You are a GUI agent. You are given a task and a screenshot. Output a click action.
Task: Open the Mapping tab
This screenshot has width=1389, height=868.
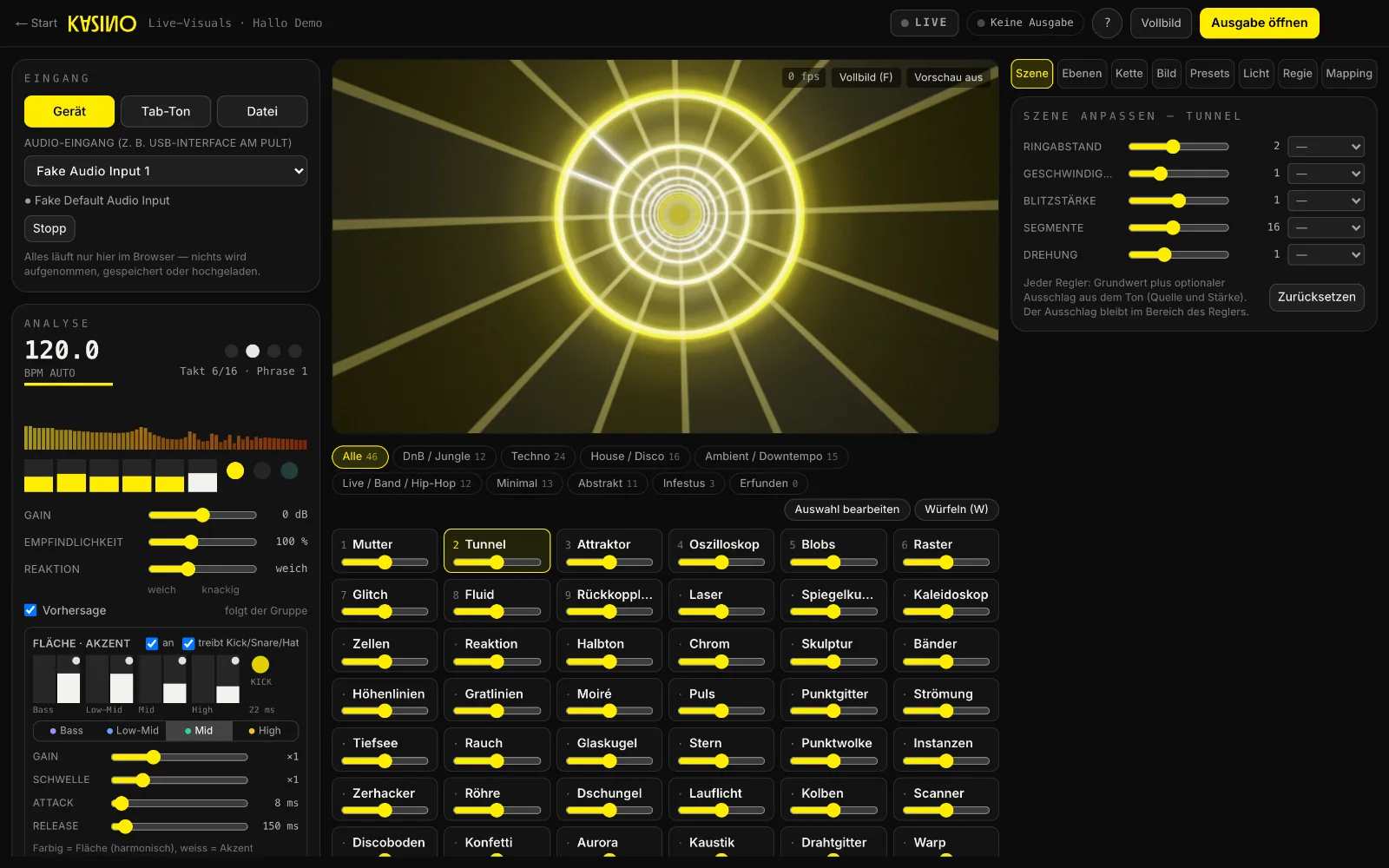pyautogui.click(x=1349, y=74)
